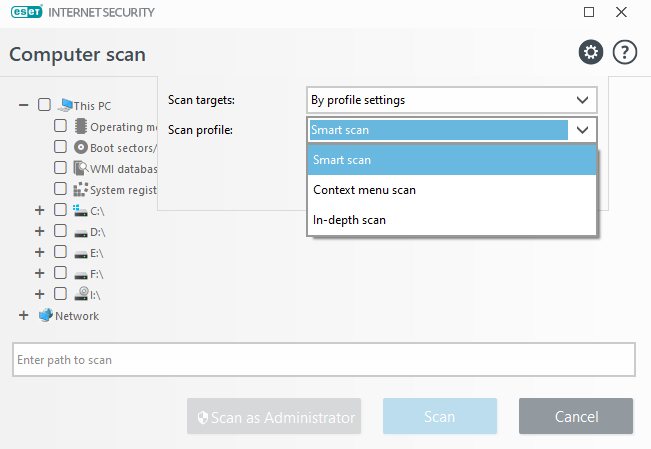Click the Scan targets label text

pos(201,100)
